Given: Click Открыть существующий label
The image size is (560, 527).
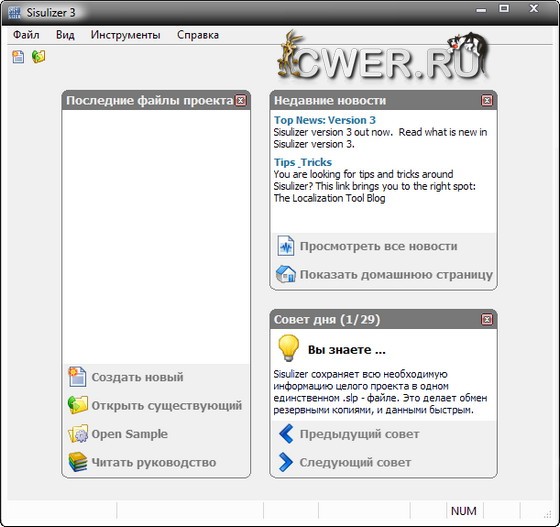Looking at the screenshot, I should click(167, 406).
